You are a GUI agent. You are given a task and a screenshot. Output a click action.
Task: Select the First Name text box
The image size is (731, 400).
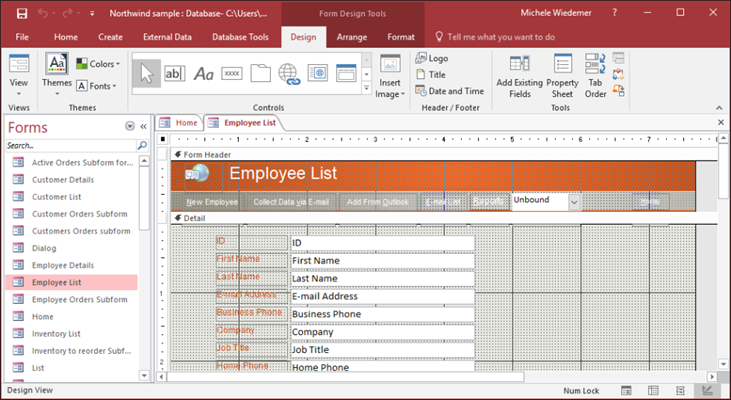pyautogui.click(x=382, y=261)
